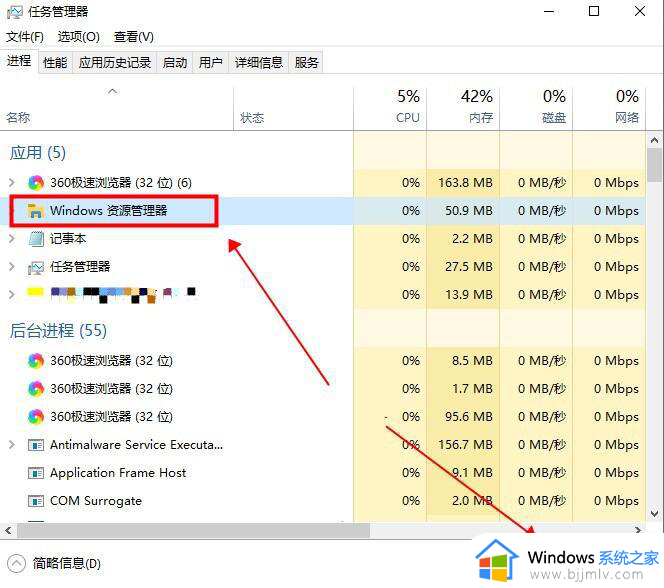Click the 简略信息 collapse arrow icon

point(17,563)
